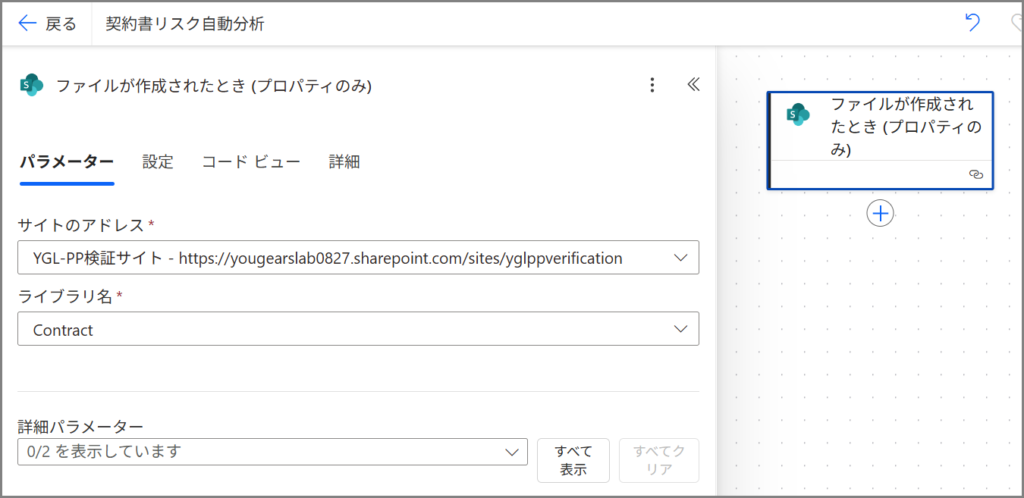This screenshot has height=498, width=1024.
Task: Click the back arrow labeled 戻る
Action: (x=47, y=24)
